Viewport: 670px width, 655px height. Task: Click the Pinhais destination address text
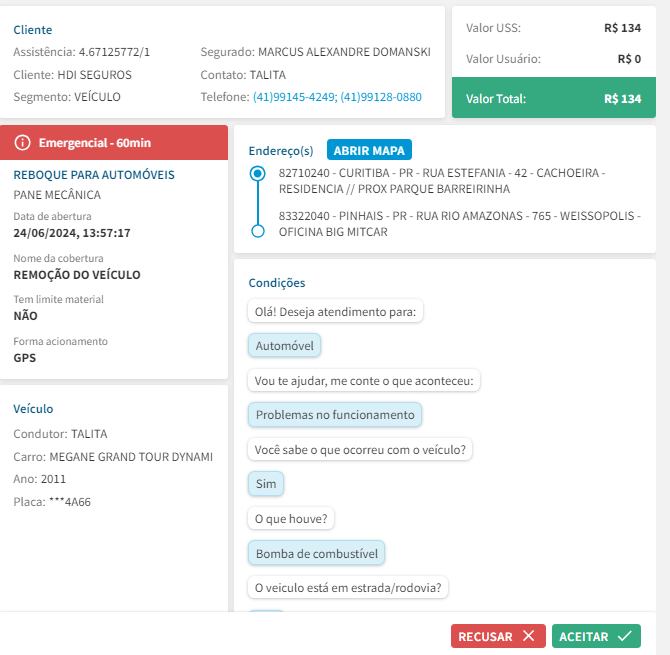[445, 224]
